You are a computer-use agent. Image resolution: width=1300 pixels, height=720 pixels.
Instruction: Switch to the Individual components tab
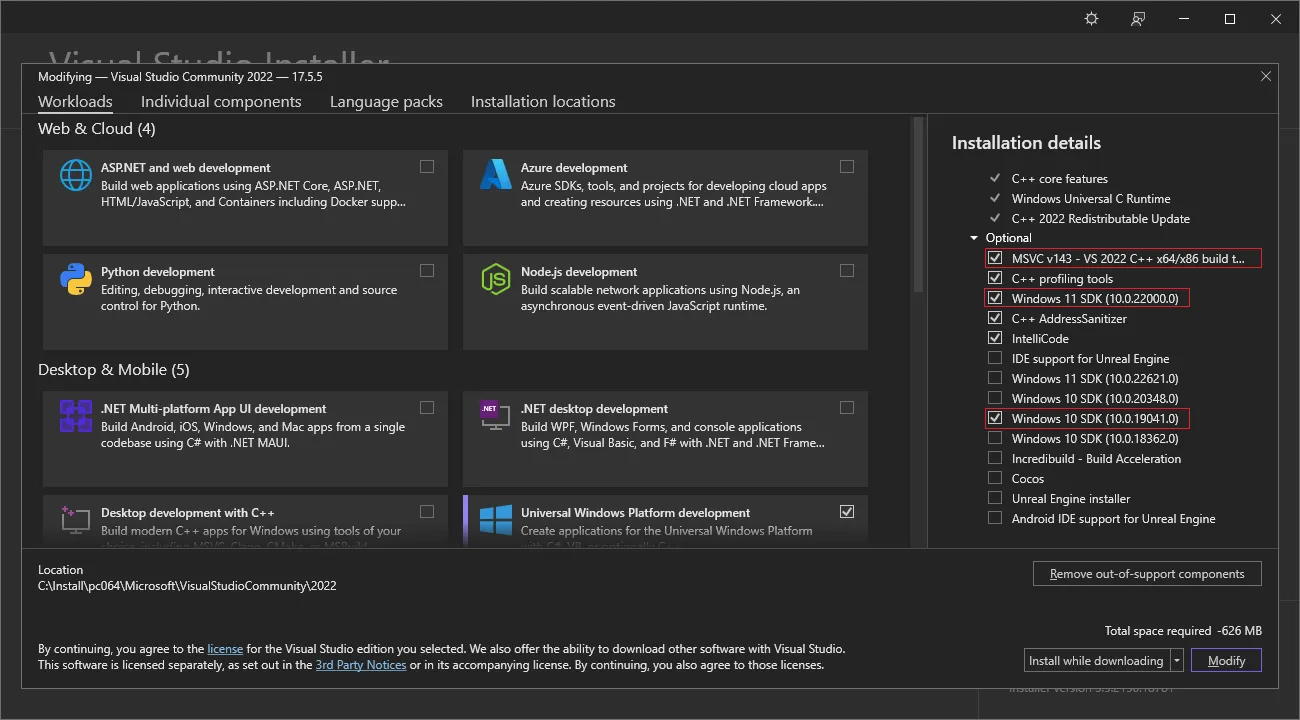221,102
